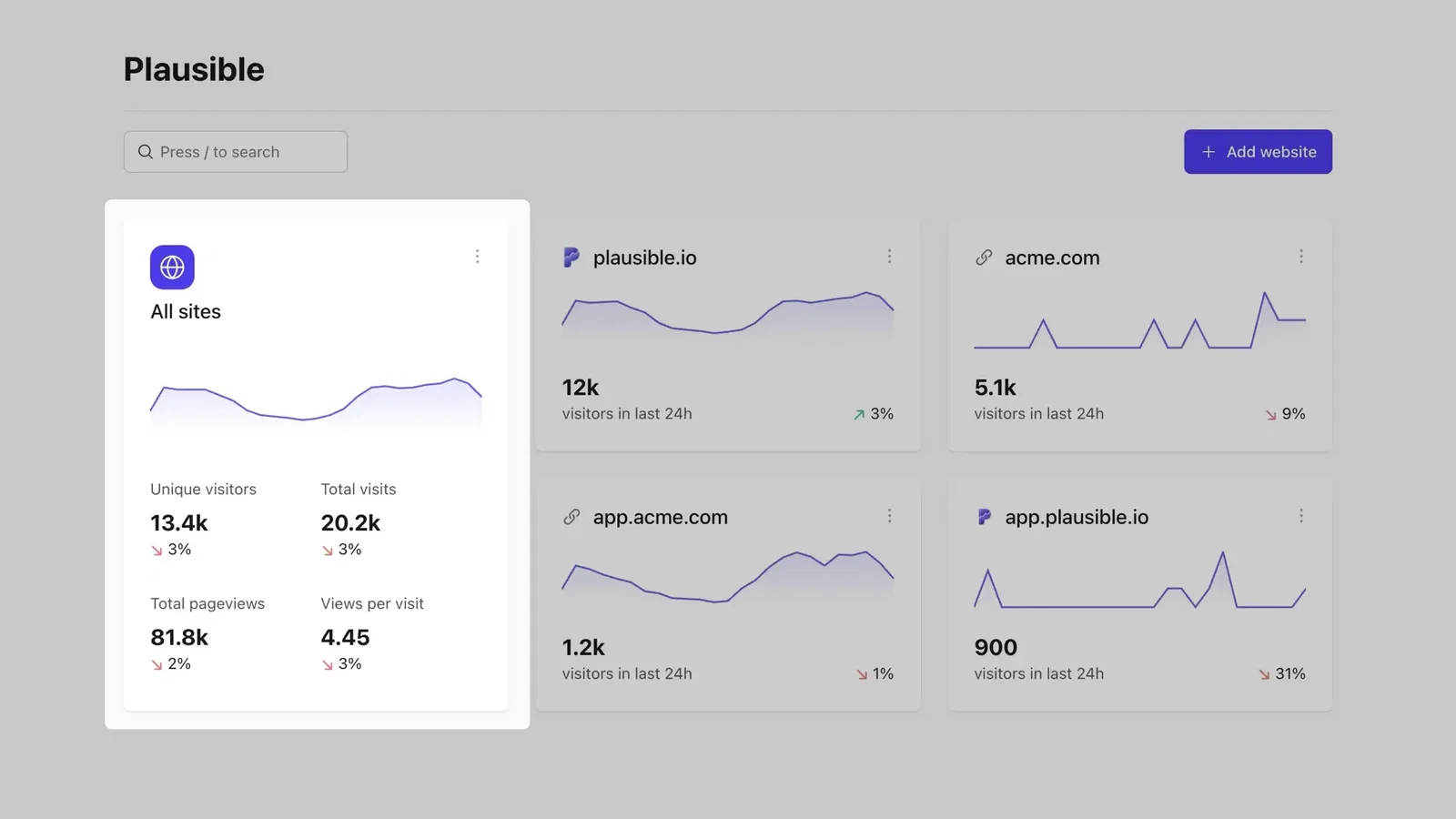This screenshot has width=1456, height=819.
Task: Open the app.acme.com site name
Action: point(660,517)
